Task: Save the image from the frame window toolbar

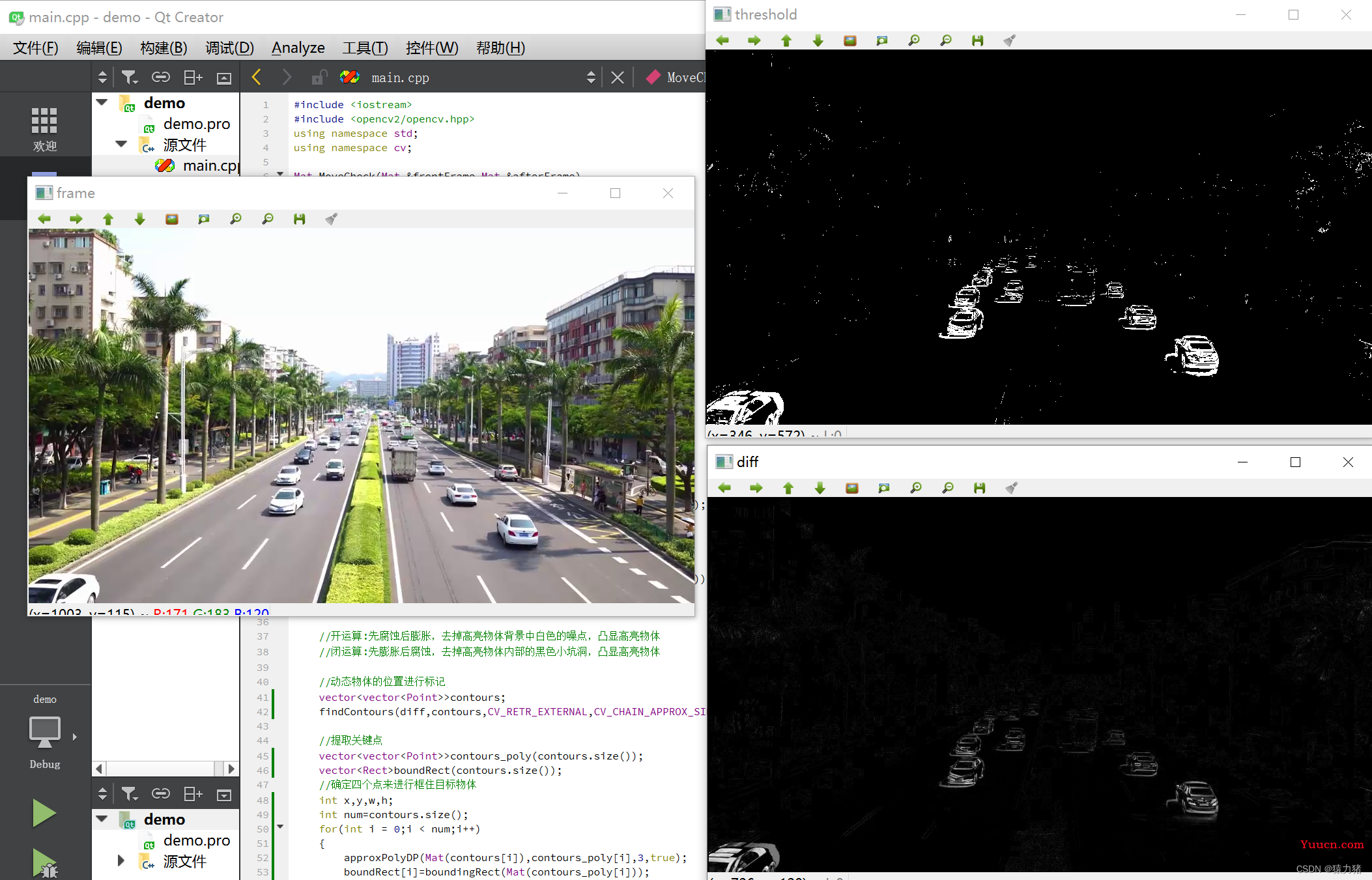Action: tap(300, 219)
